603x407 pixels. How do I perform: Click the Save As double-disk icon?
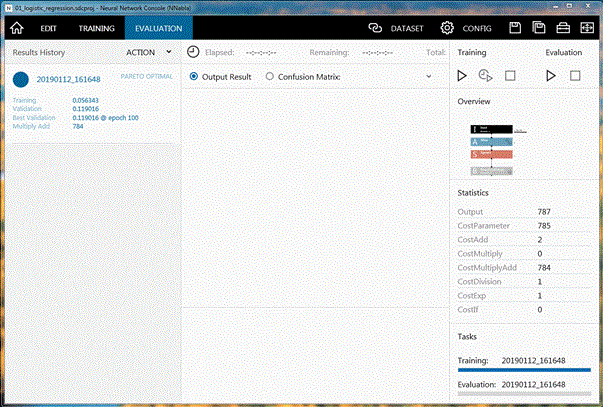click(539, 28)
